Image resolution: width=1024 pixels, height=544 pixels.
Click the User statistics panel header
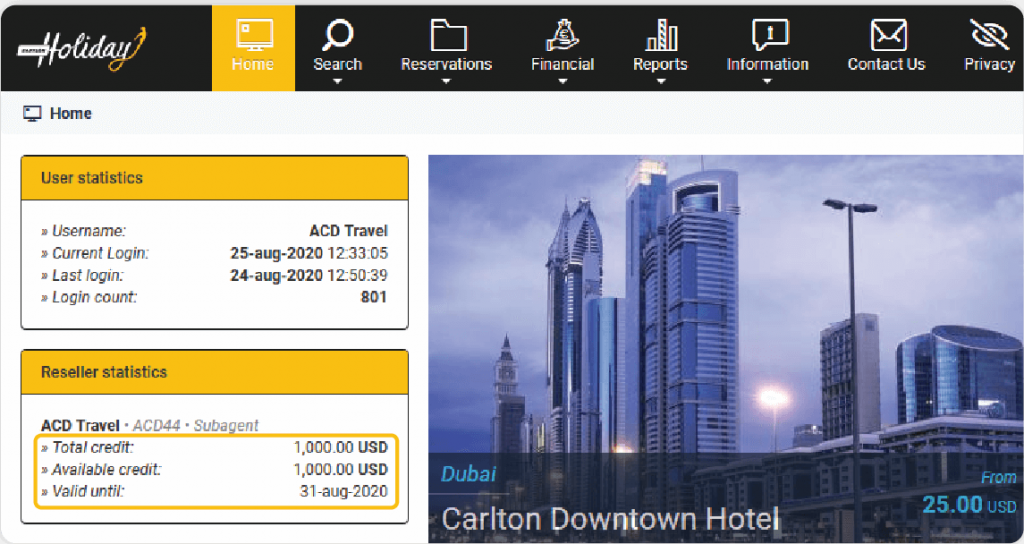coord(214,178)
